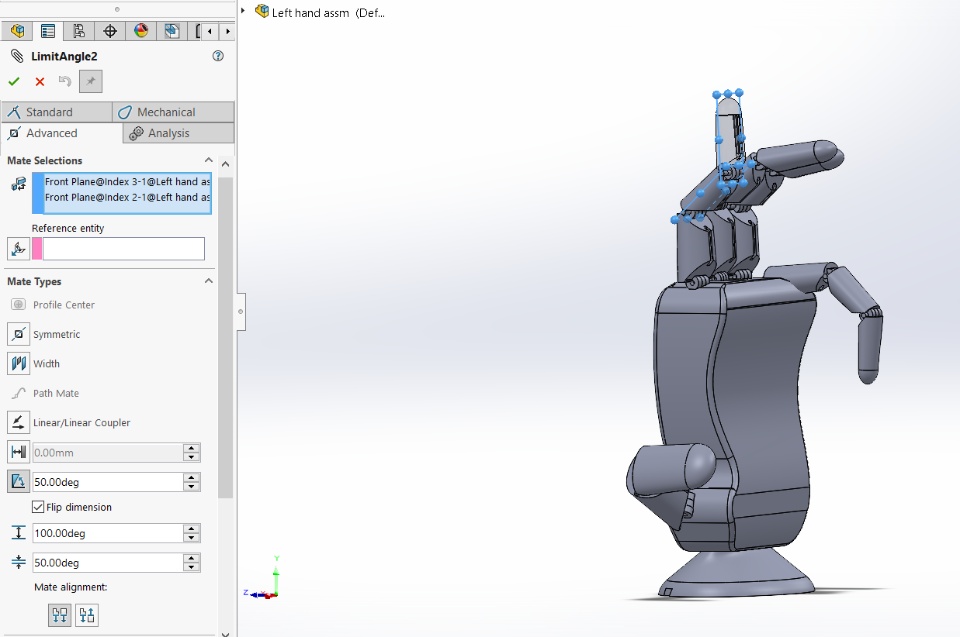Image resolution: width=960 pixels, height=637 pixels.
Task: Click the view orientation triad
Action: coord(264,579)
